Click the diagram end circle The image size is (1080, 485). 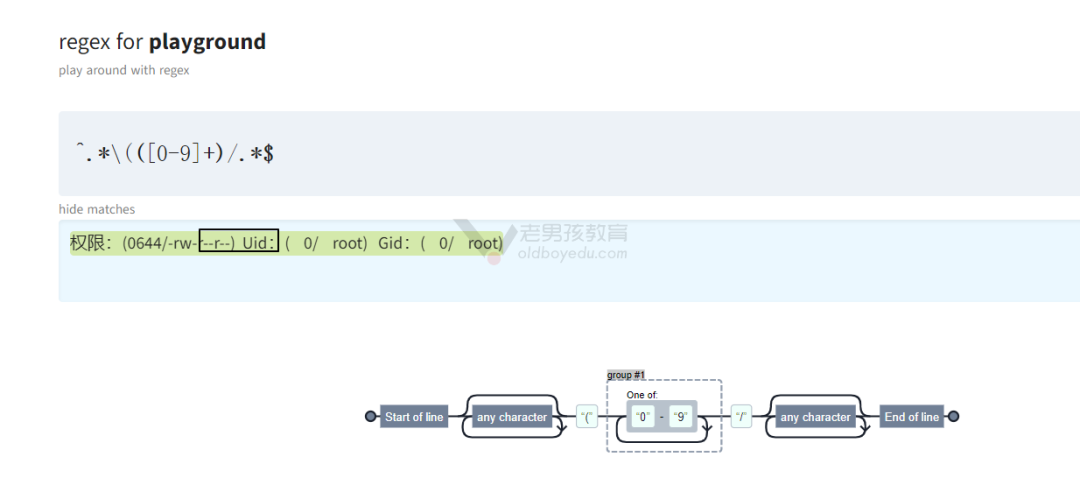953,417
